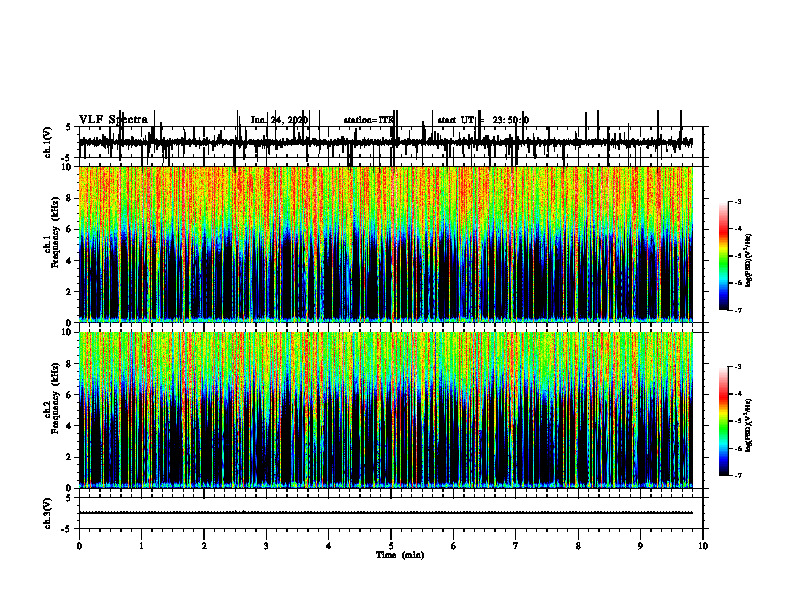Click time axis tick label "2"
Screen dimensions: 792x612
[x=204, y=546]
